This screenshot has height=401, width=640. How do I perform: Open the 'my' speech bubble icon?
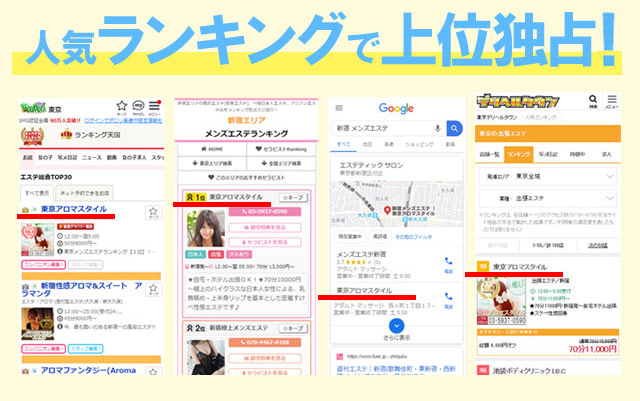pos(138,106)
